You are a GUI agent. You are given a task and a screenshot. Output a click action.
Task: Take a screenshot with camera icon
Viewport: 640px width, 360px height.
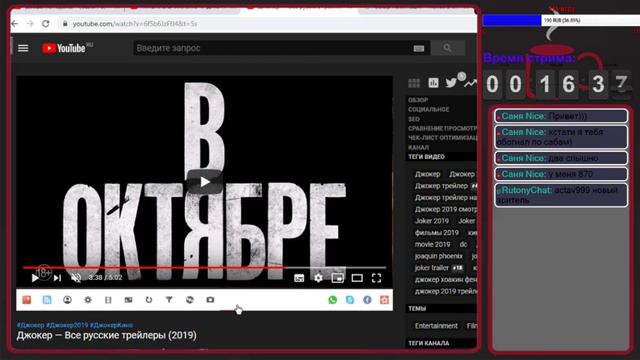210,300
